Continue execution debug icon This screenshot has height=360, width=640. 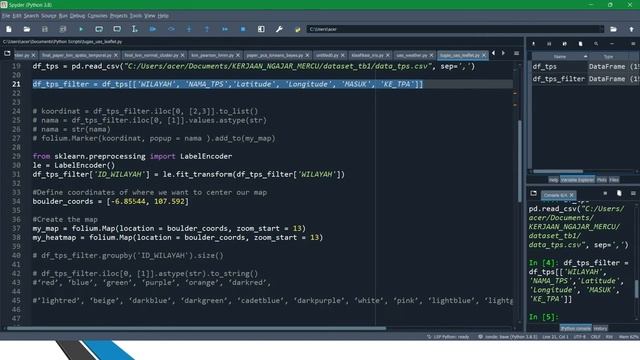[x=225, y=29]
